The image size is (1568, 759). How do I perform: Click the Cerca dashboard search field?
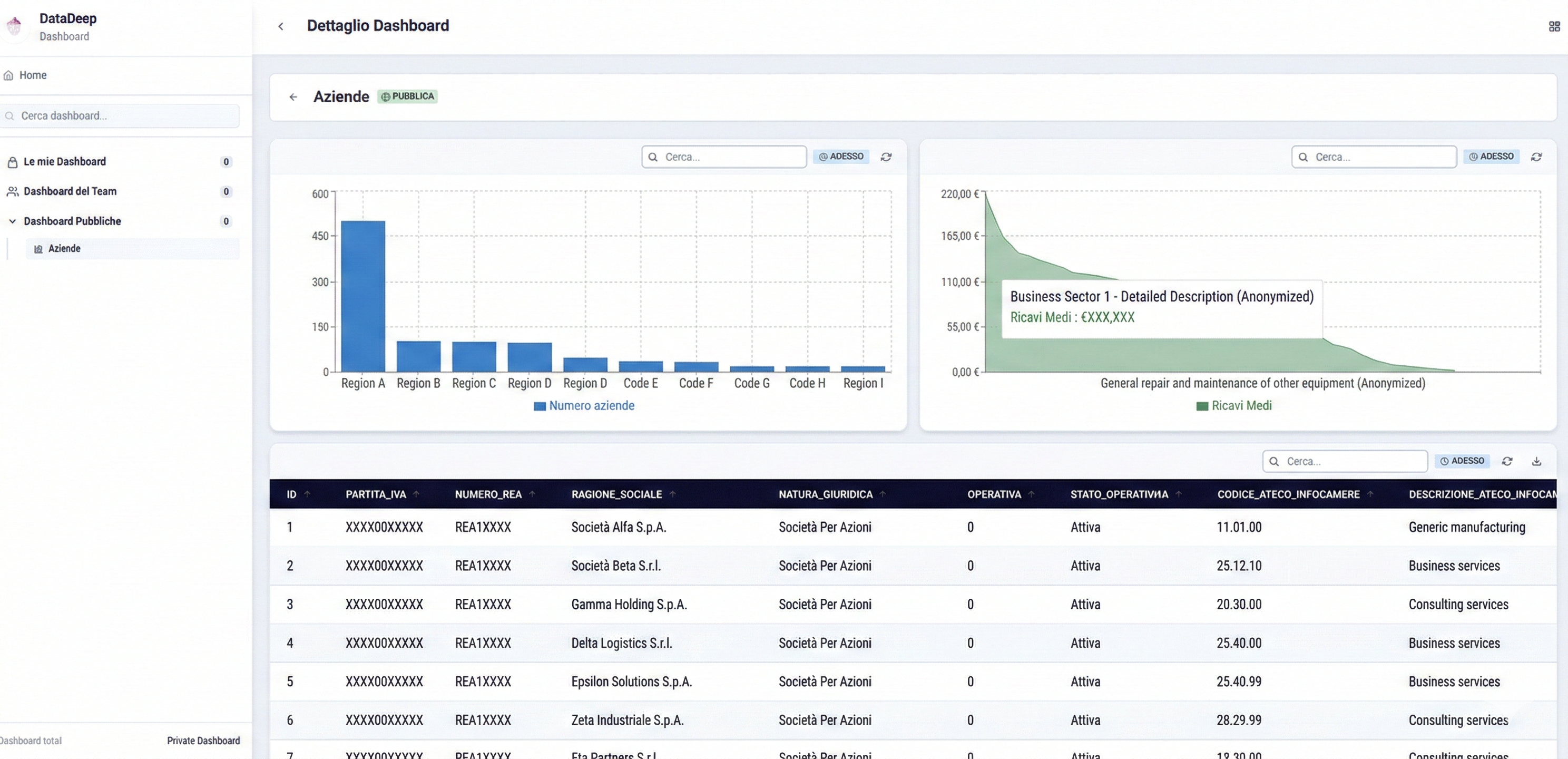[x=121, y=116]
